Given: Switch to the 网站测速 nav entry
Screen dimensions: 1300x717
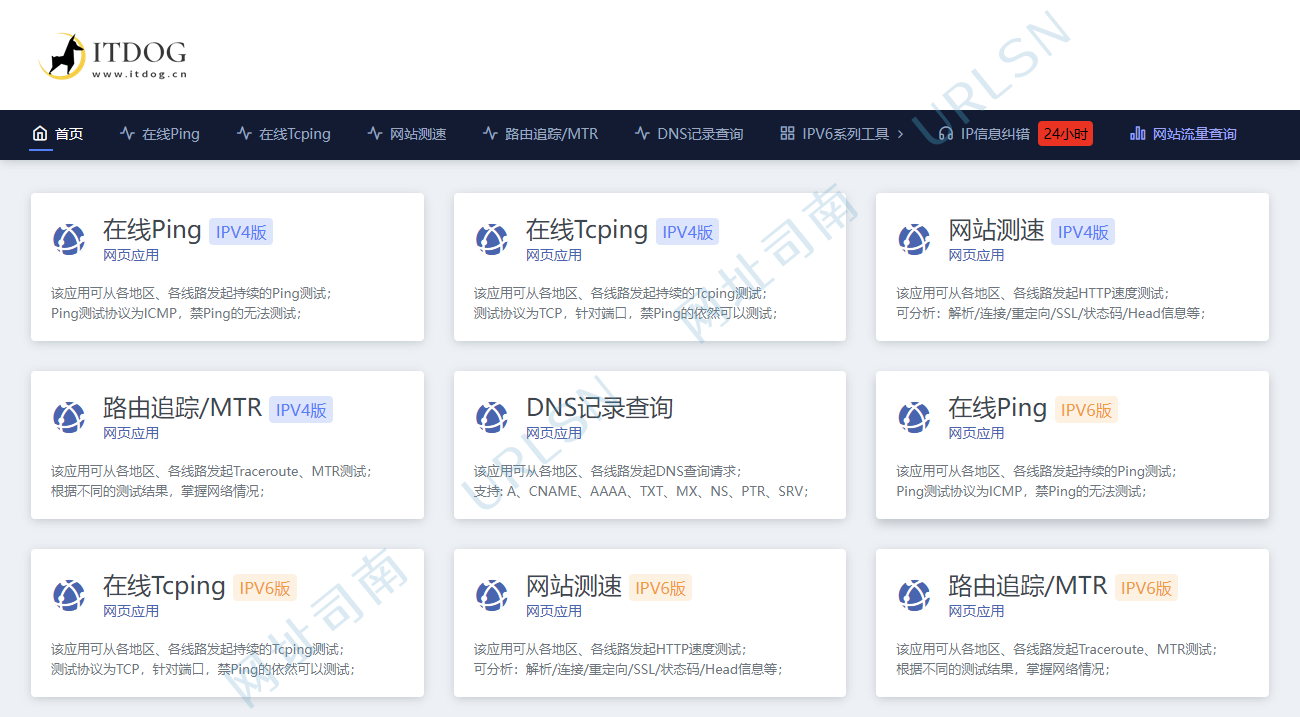Looking at the screenshot, I should click(x=416, y=133).
